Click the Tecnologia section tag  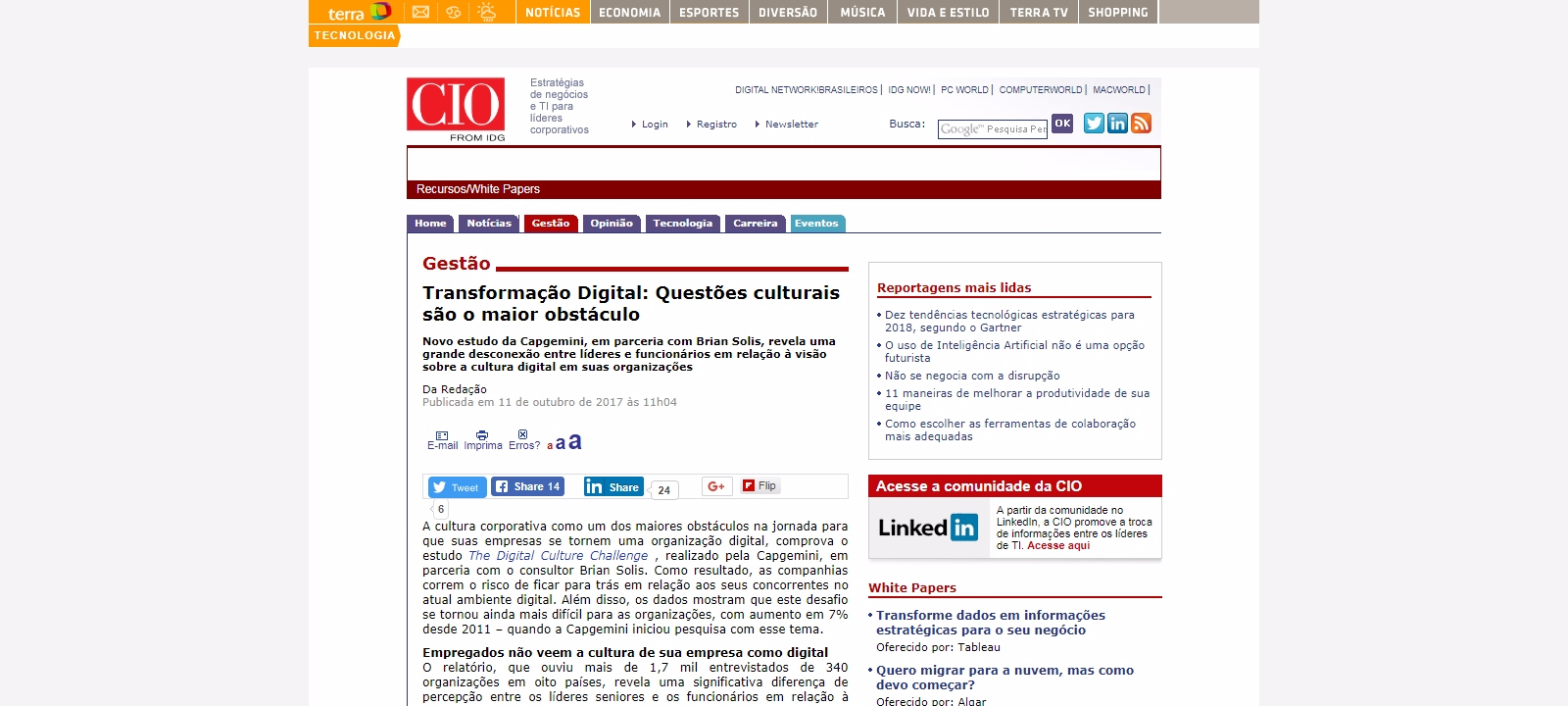pos(355,35)
